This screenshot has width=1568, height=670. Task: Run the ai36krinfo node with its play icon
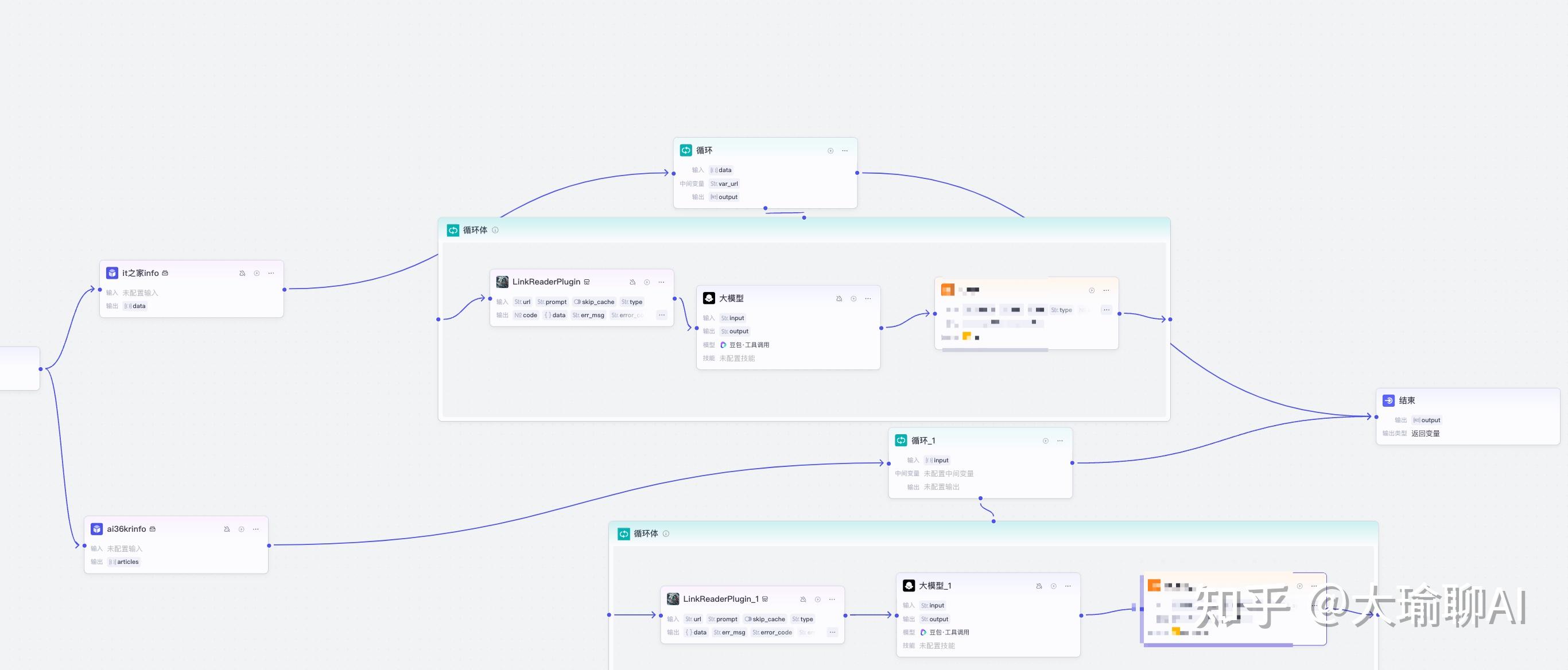(x=242, y=529)
